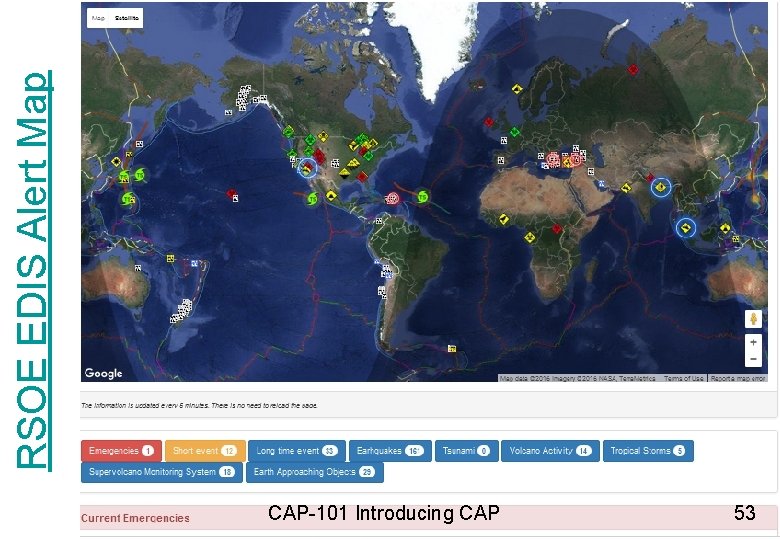Open the Volcano Activity filter
The width and height of the screenshot is (780, 540).
tap(550, 451)
